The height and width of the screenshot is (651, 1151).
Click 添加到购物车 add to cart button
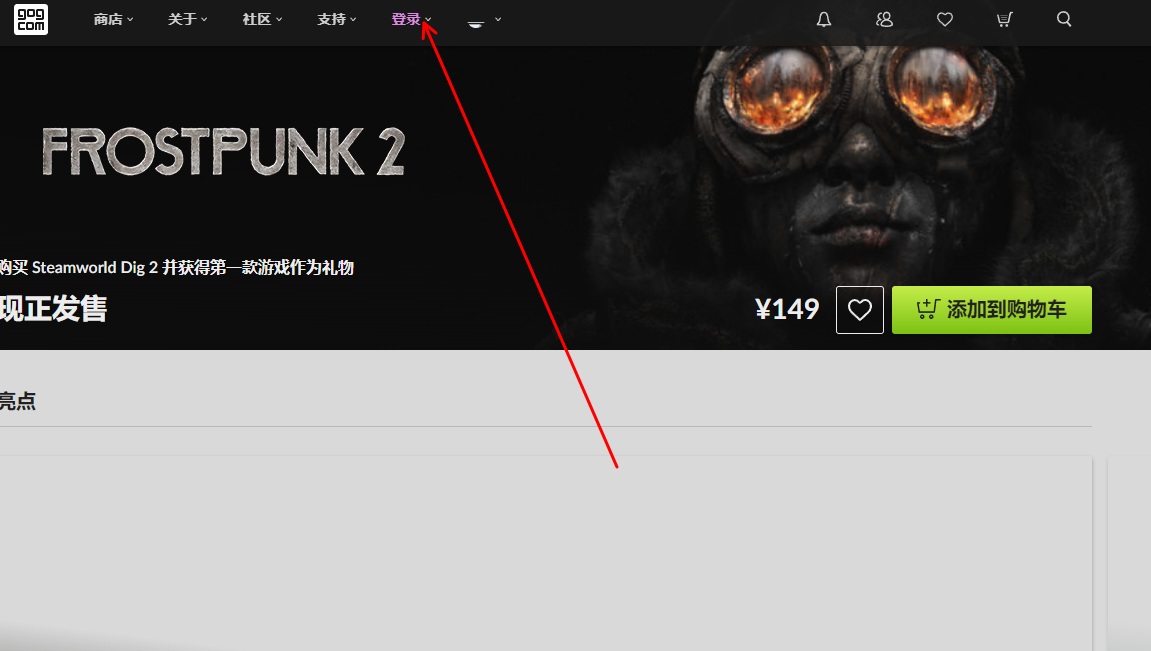[992, 310]
